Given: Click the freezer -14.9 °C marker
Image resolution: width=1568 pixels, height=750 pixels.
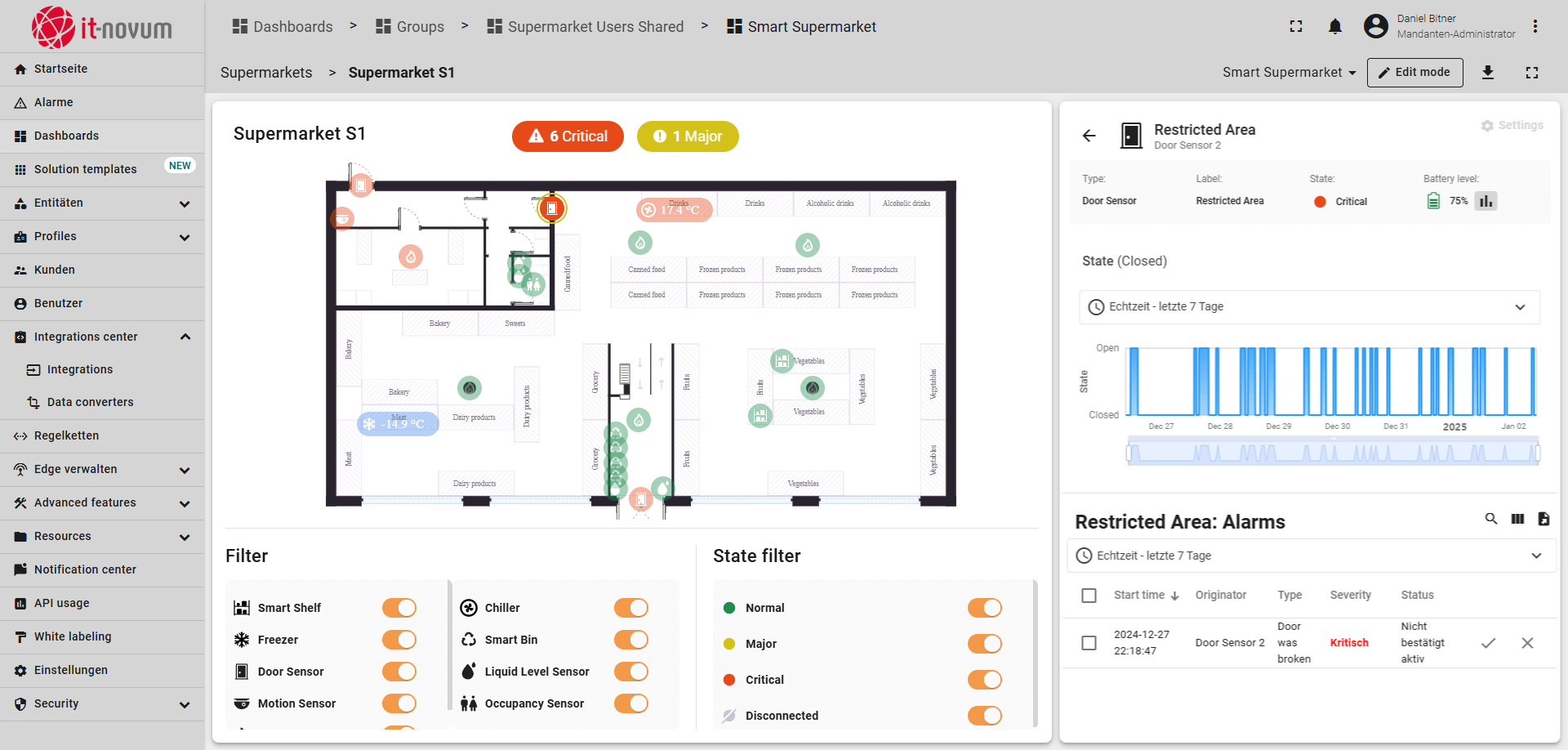Looking at the screenshot, I should pyautogui.click(x=399, y=424).
